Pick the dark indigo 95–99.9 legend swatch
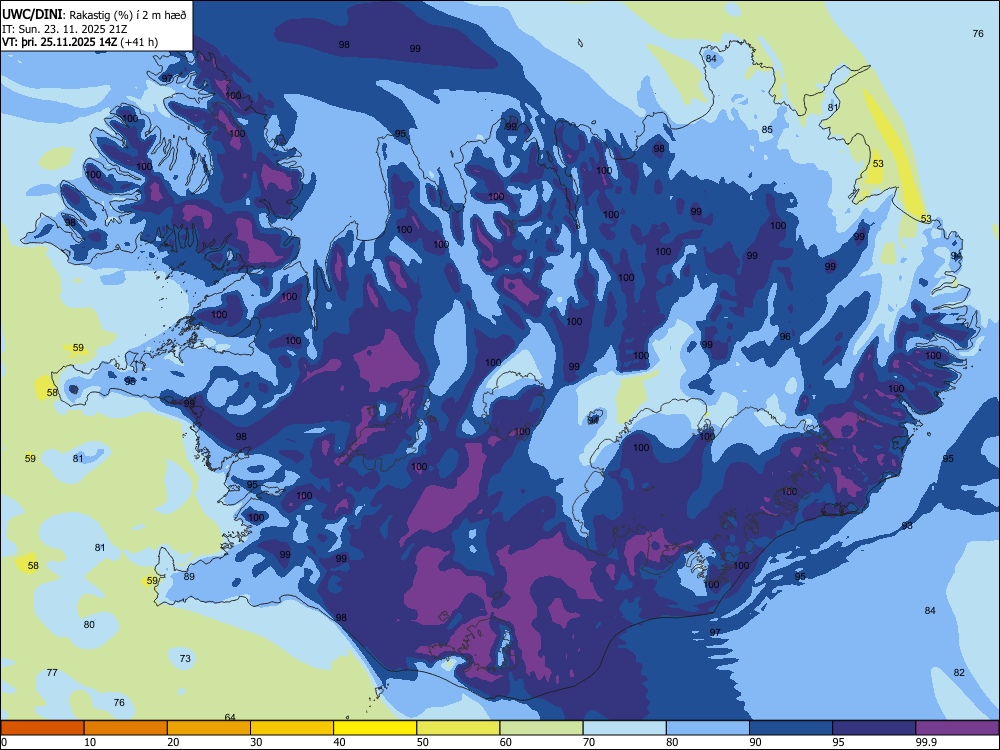1000x750 pixels. click(x=874, y=728)
